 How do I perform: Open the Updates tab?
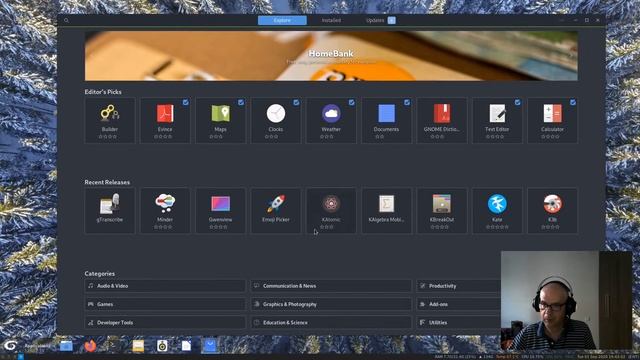[x=380, y=20]
